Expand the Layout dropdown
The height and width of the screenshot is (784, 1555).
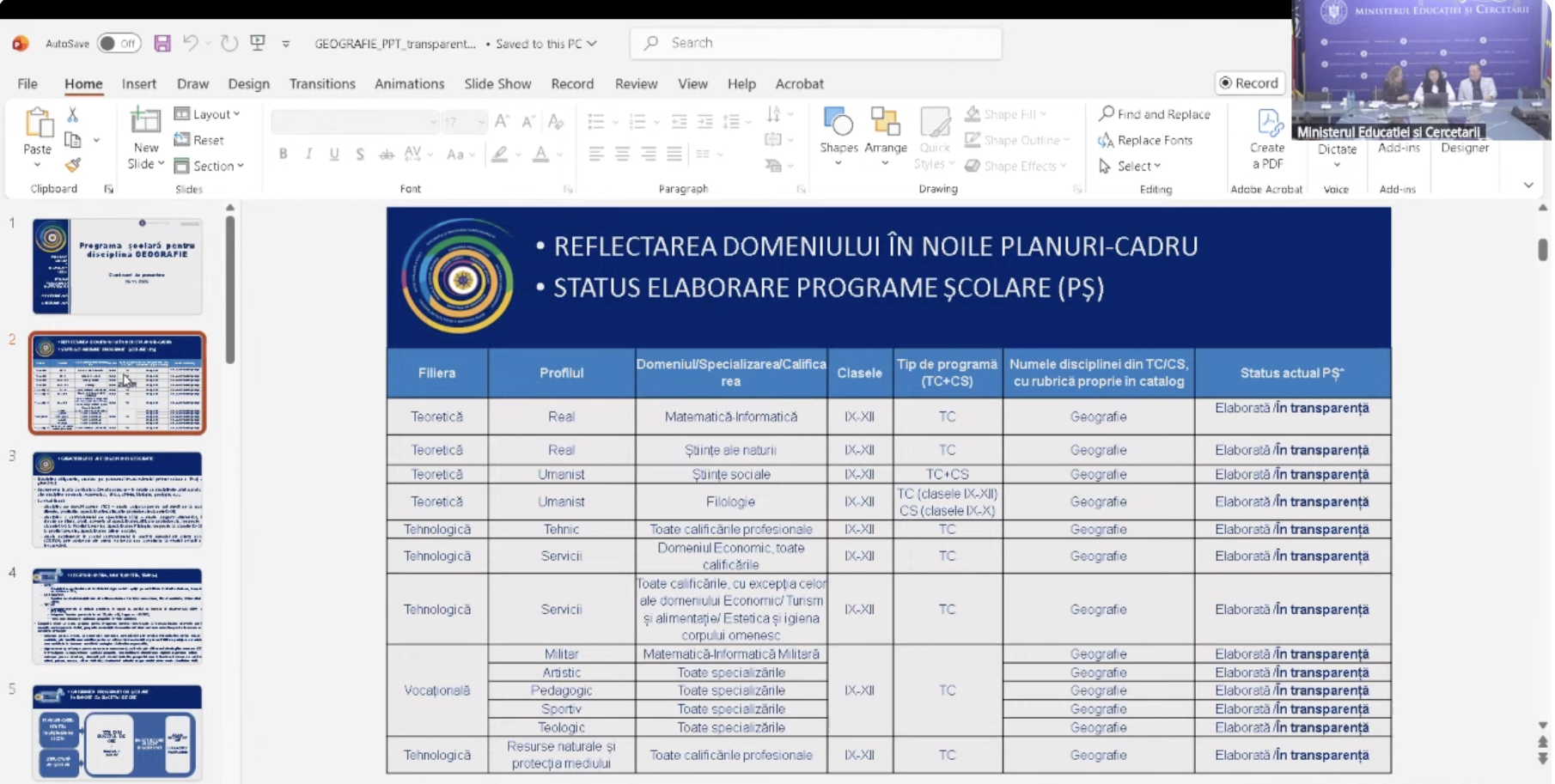208,114
